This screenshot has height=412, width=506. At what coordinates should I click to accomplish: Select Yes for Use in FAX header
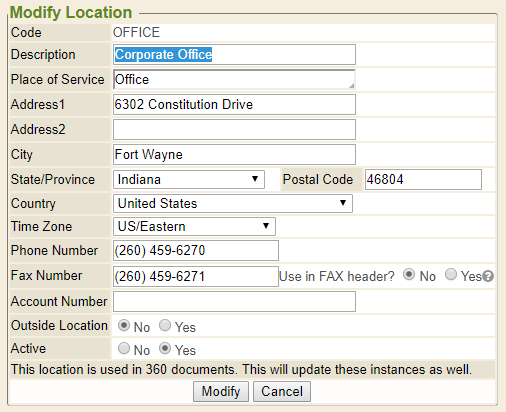(451, 275)
